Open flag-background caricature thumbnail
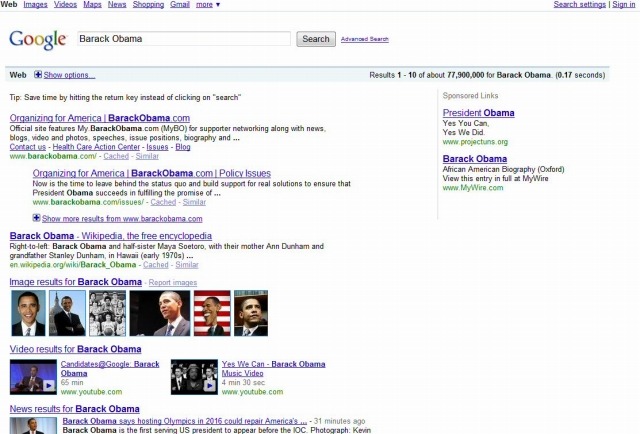Screen dimensions: 640x434 [212, 313]
